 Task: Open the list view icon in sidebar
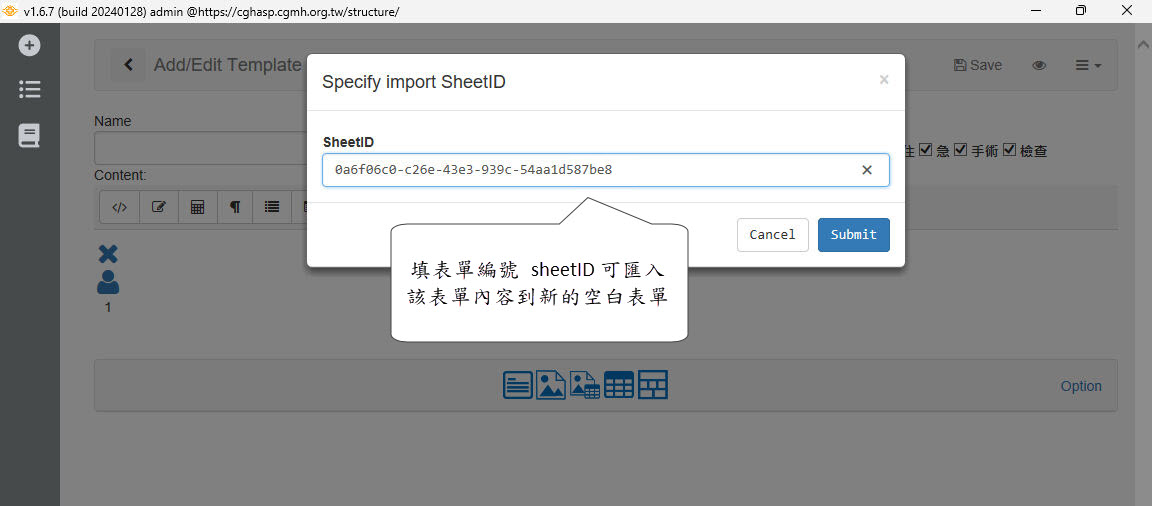click(30, 90)
